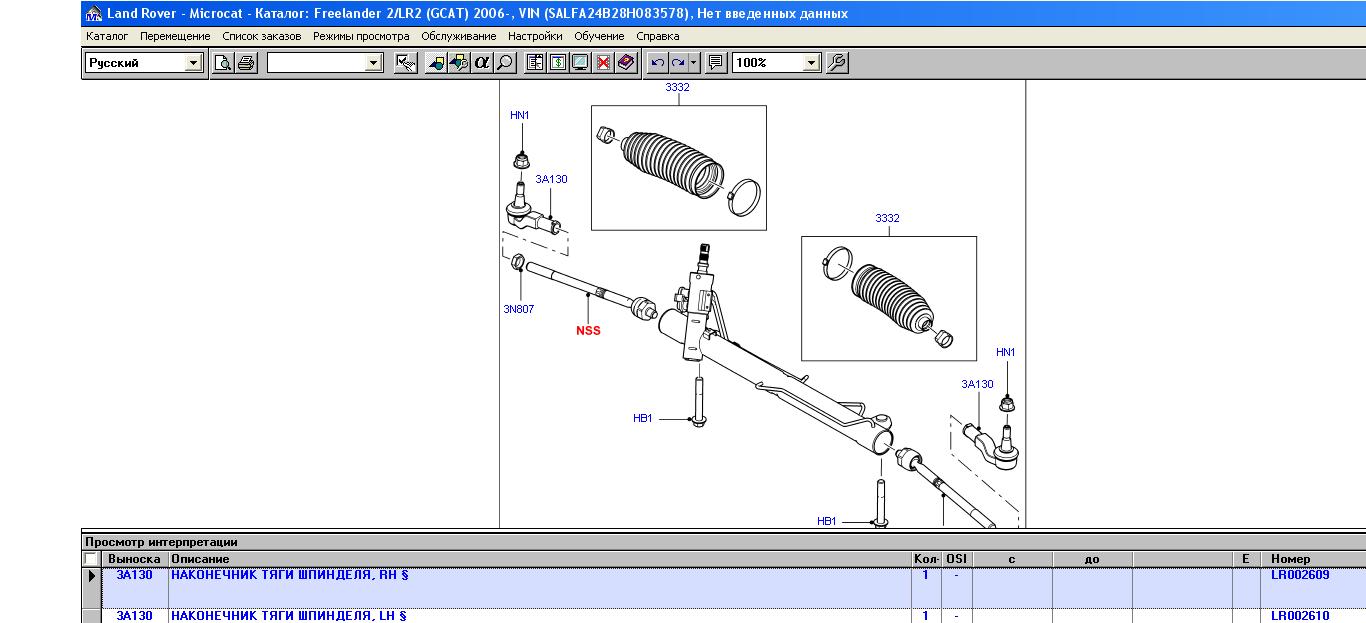
Task: Click the wrench settings icon
Action: coord(837,63)
